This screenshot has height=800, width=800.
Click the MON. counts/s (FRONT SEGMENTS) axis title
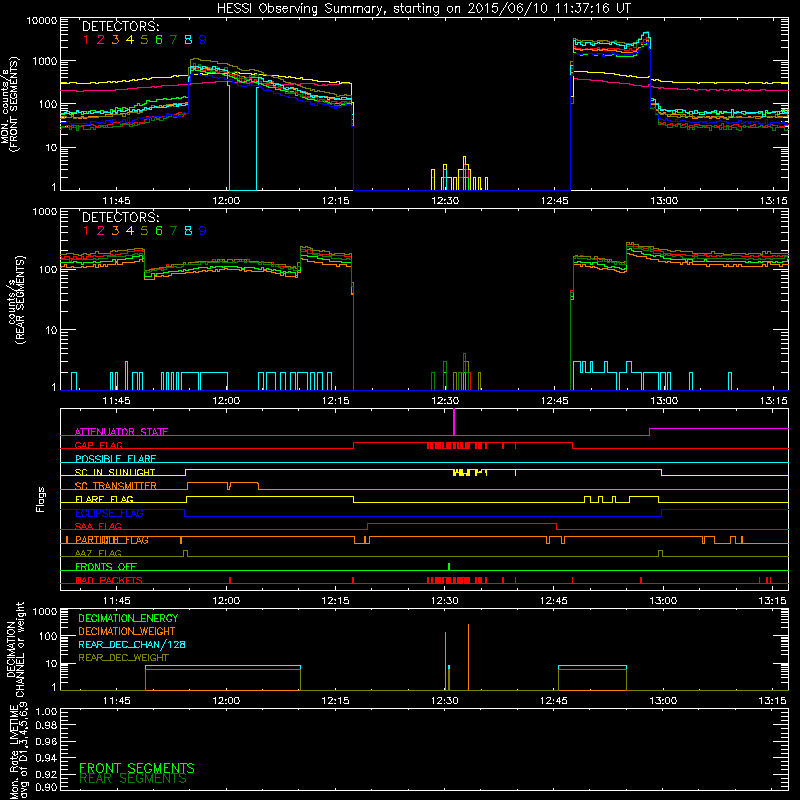[x=9, y=104]
